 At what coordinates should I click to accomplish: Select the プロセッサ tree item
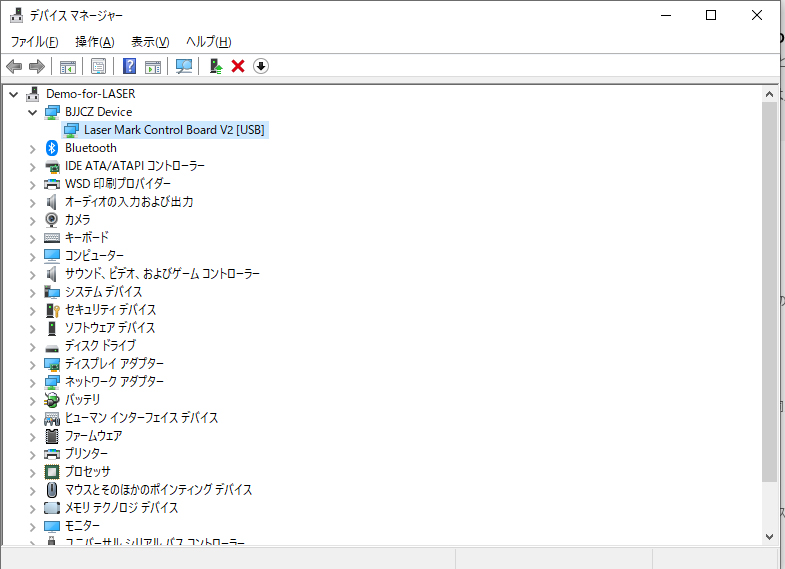[x=87, y=472]
